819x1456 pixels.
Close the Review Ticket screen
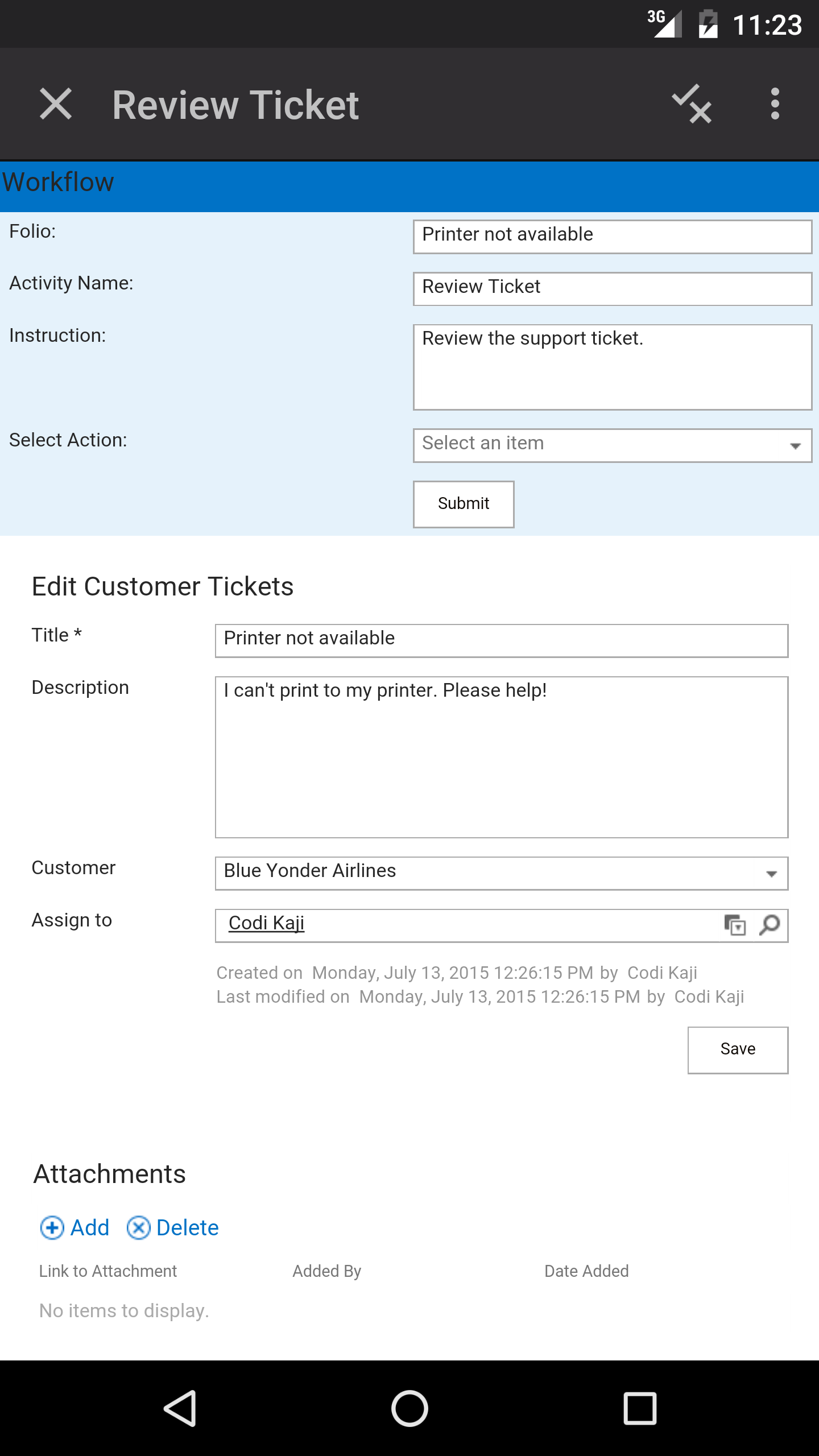pyautogui.click(x=56, y=104)
